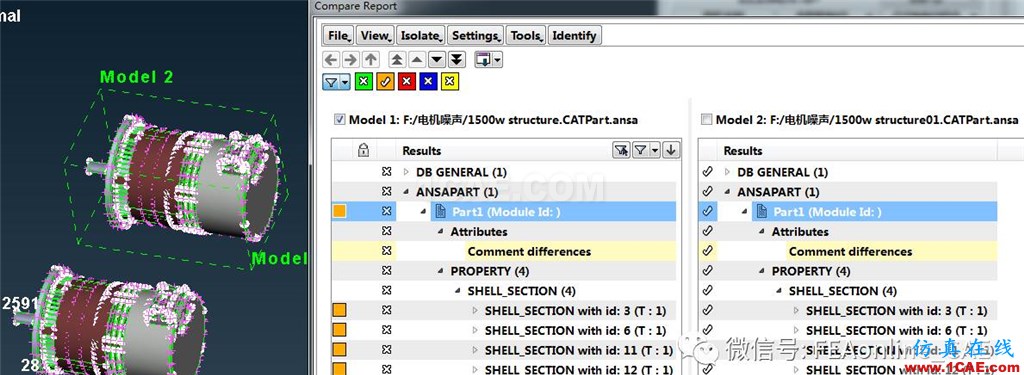Open the blue funnel filter dropdown
The width and height of the screenshot is (1024, 375).
(337, 82)
